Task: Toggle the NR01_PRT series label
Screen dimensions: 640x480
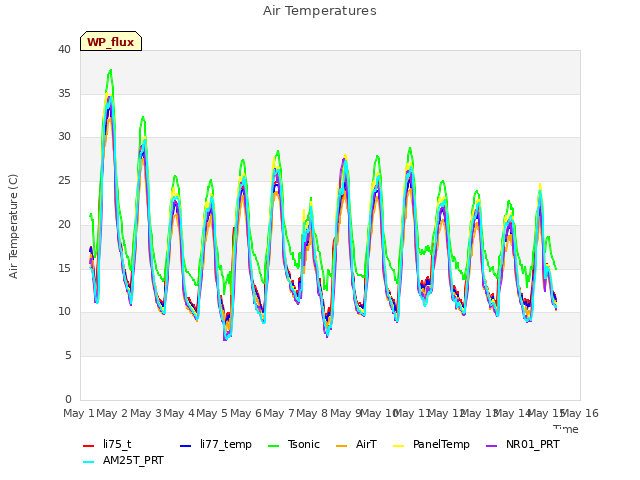Action: click(x=533, y=444)
